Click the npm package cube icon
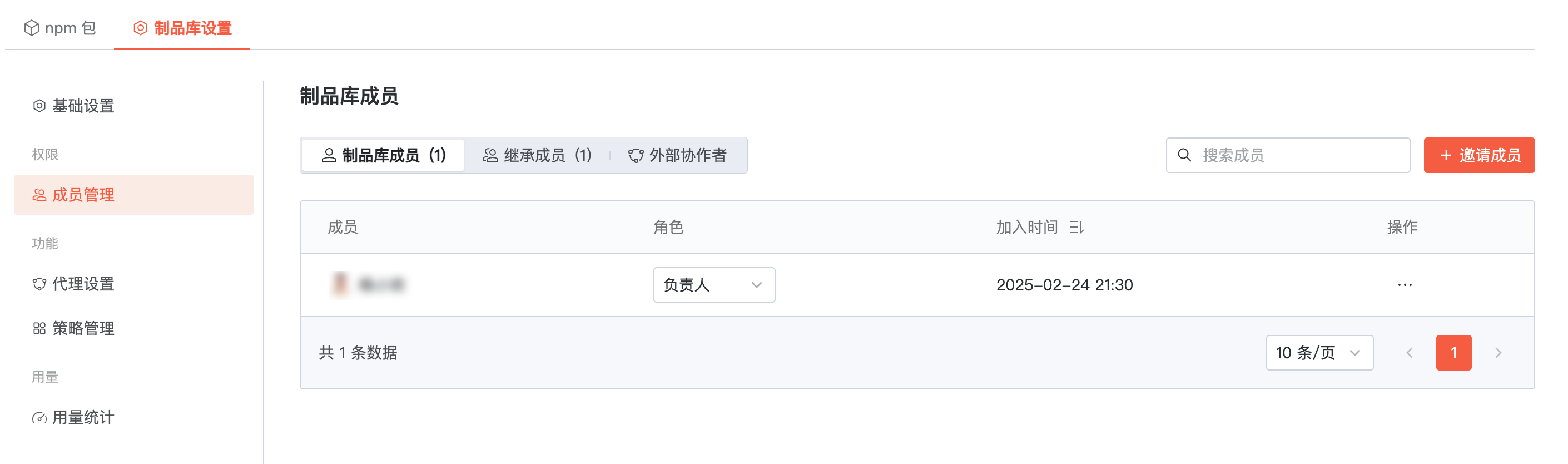This screenshot has width=1568, height=464. (31, 28)
